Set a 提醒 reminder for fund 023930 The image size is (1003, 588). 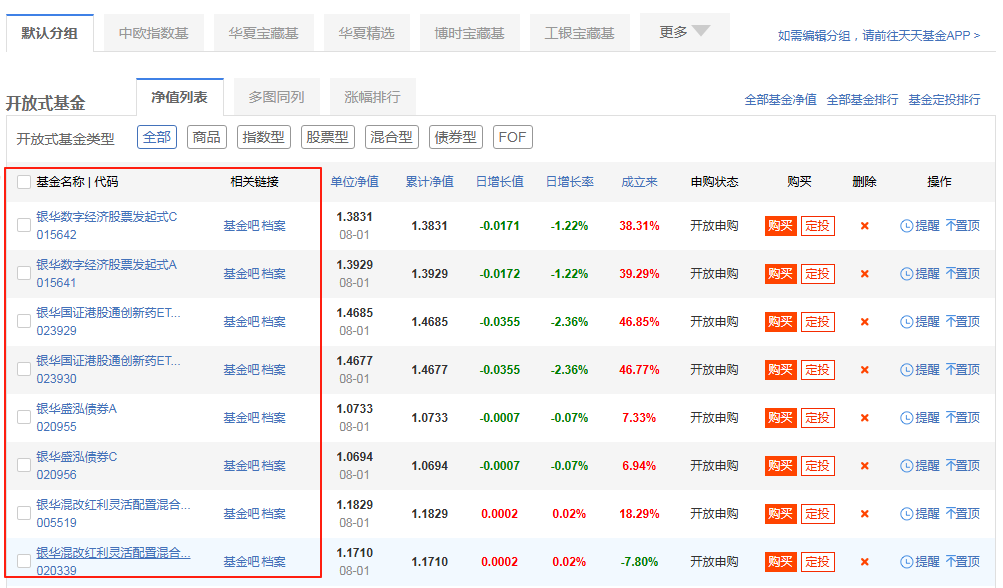pyautogui.click(x=920, y=370)
